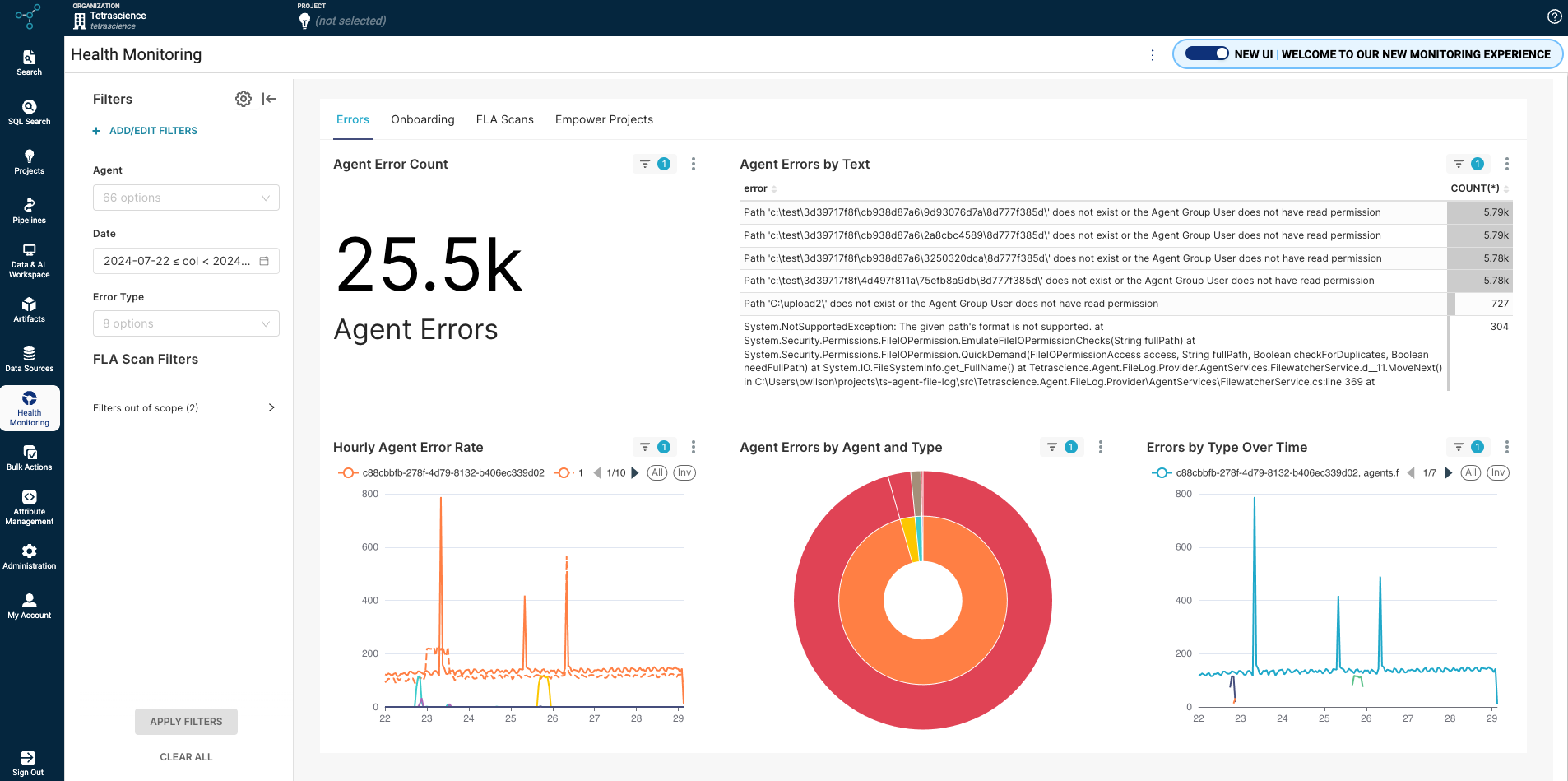Show applied filters on Agent Error Count
This screenshot has width=1568, height=781.
click(x=655, y=164)
